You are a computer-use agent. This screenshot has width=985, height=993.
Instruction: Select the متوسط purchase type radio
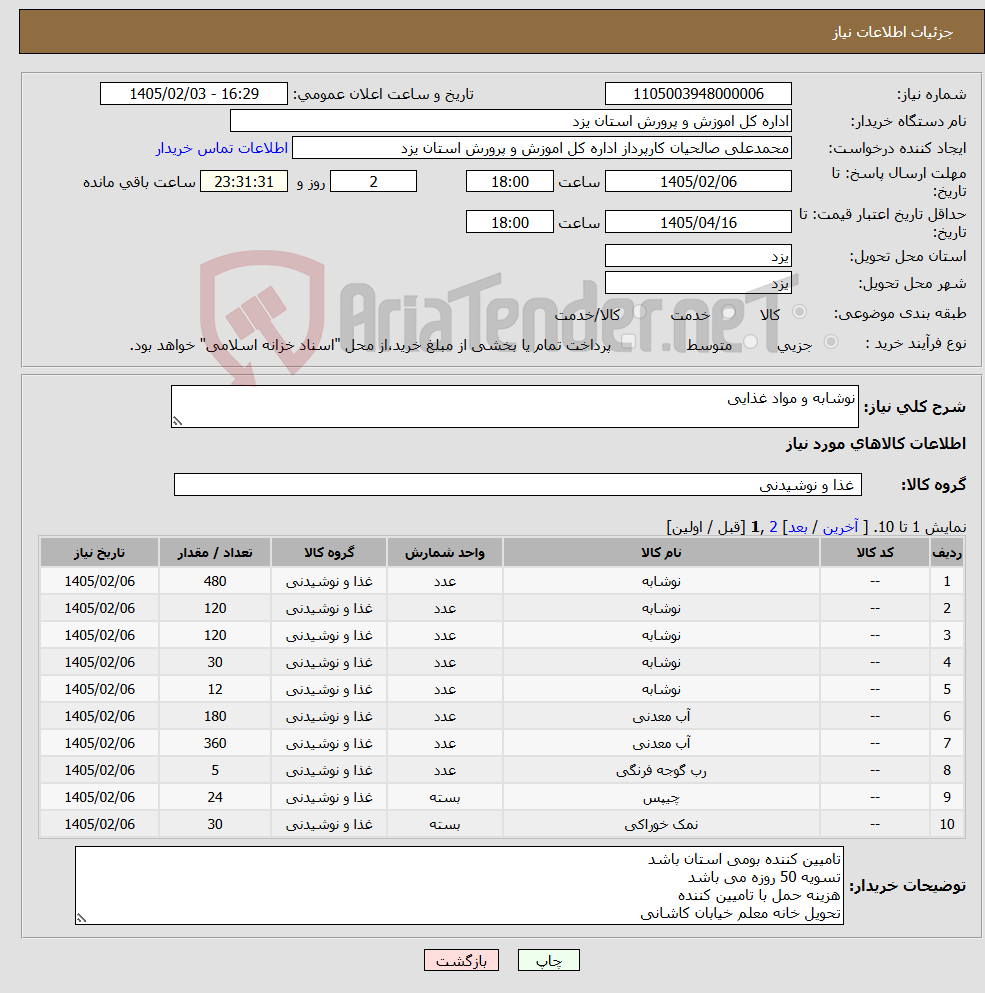pyautogui.click(x=751, y=342)
